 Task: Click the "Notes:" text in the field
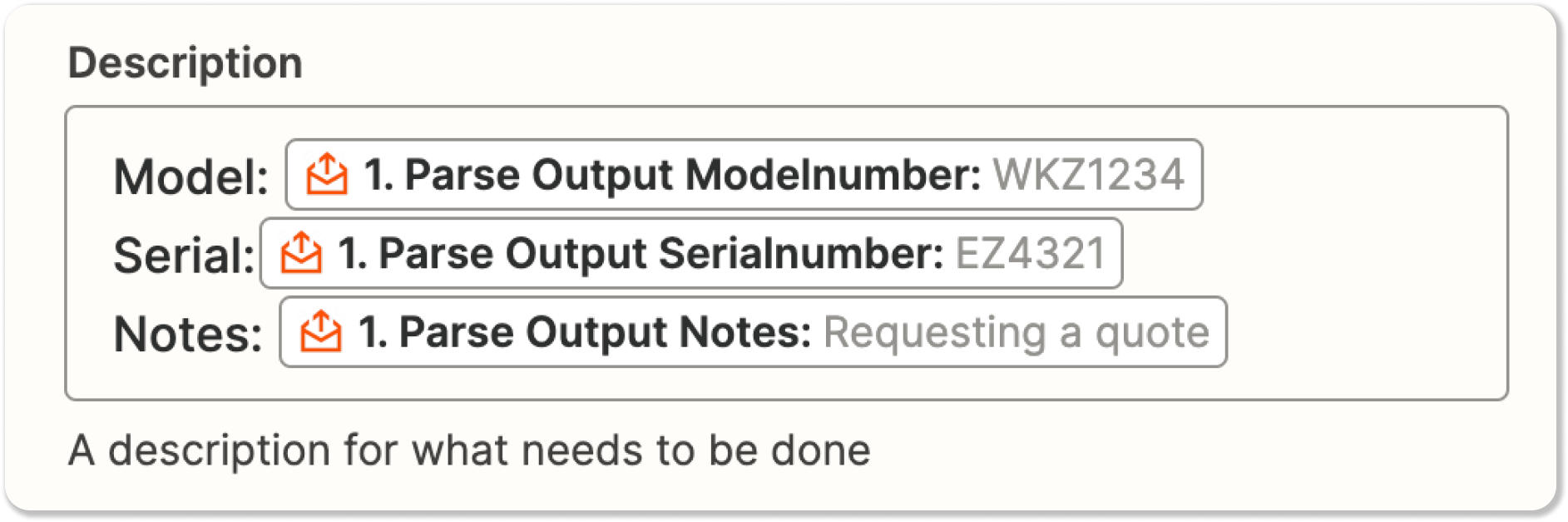point(187,335)
